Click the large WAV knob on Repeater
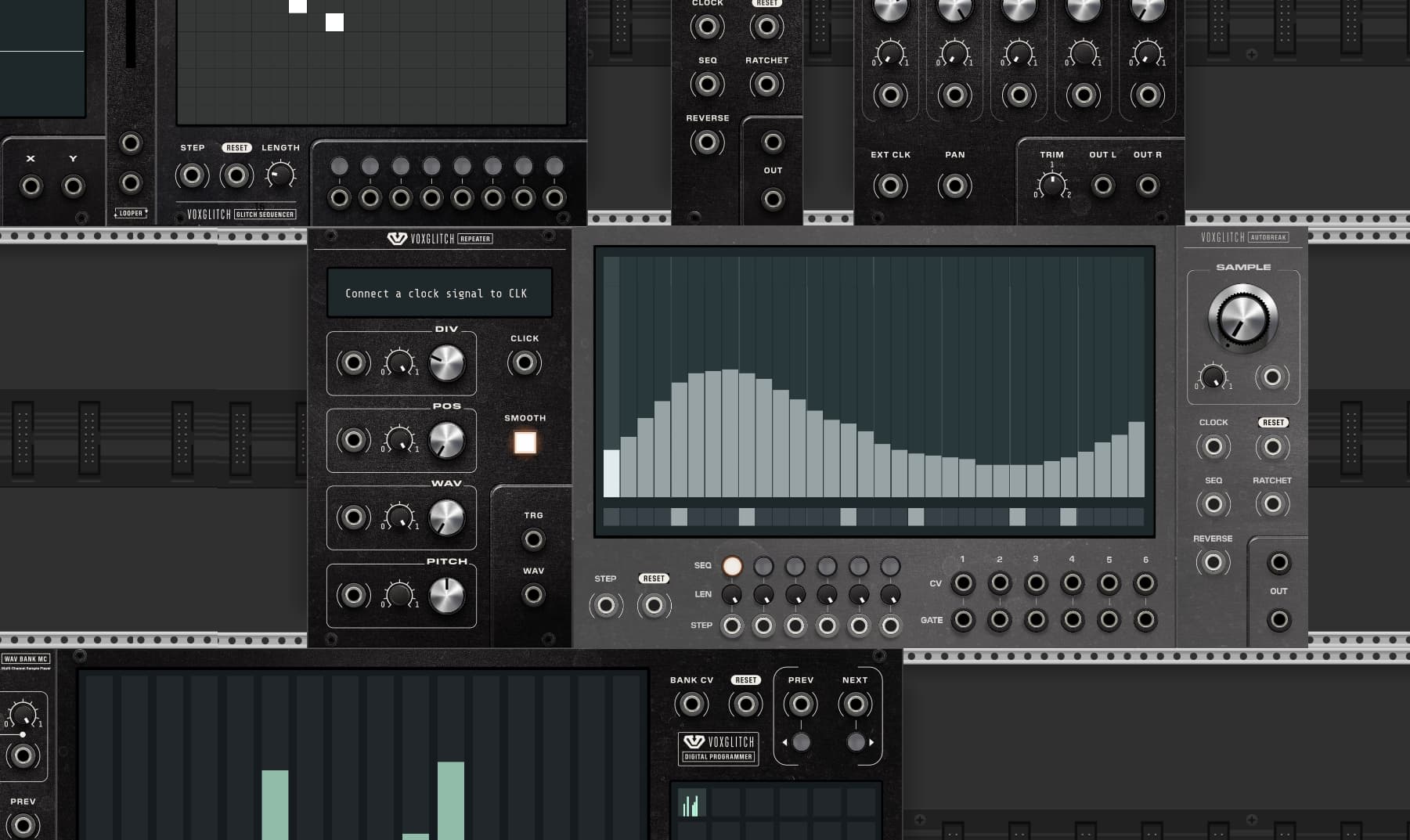Screen dimensions: 1410x840 click(x=447, y=517)
